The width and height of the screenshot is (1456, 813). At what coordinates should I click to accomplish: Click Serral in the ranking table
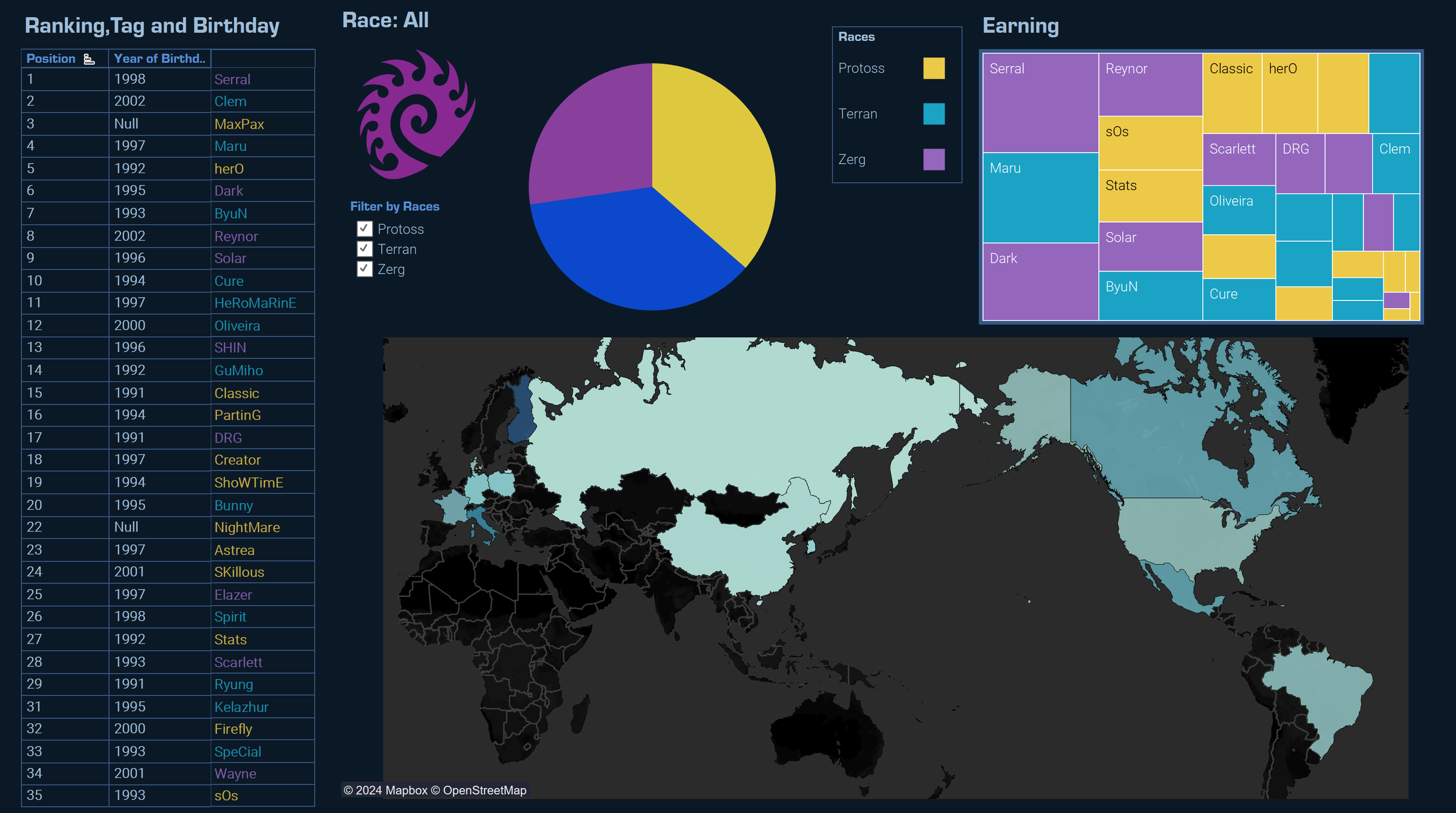[x=232, y=79]
